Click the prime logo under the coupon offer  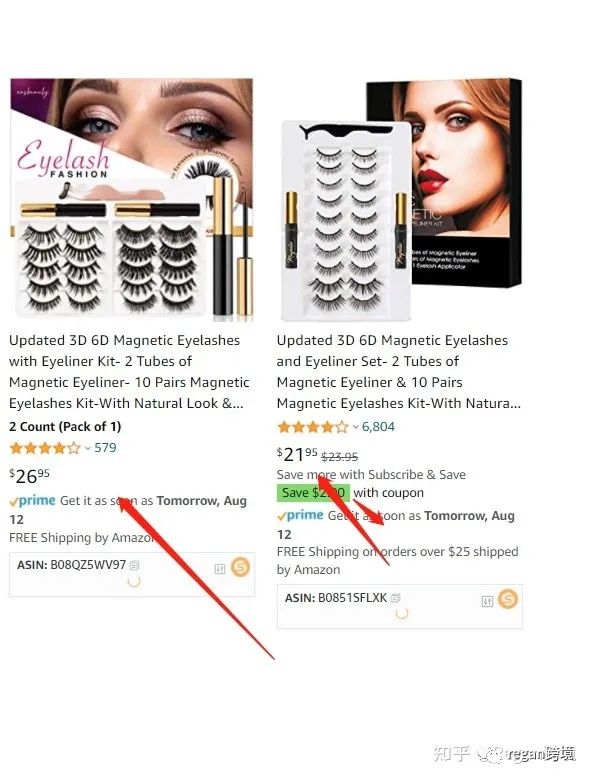pos(300,515)
